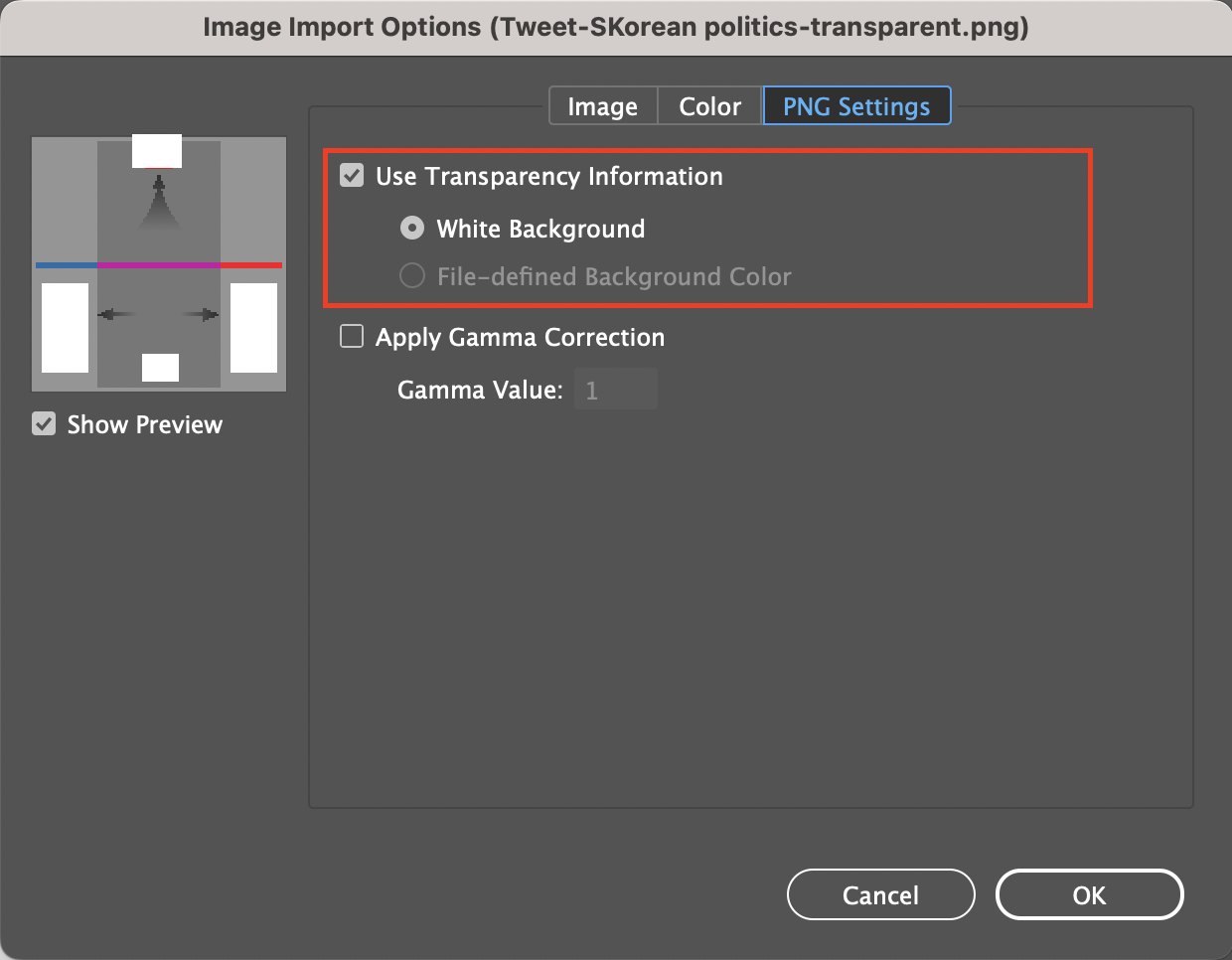1232x960 pixels.
Task: Select the White Background radio button
Action: coord(411,228)
